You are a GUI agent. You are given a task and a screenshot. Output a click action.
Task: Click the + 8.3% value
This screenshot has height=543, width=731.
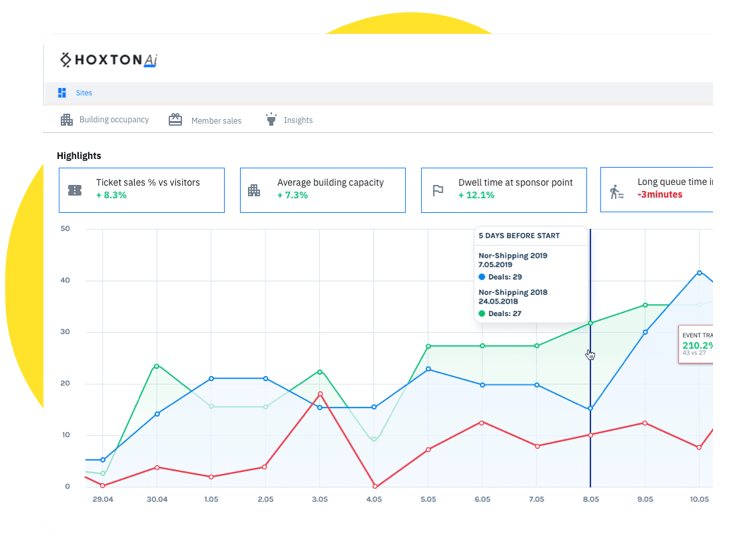[x=111, y=195]
